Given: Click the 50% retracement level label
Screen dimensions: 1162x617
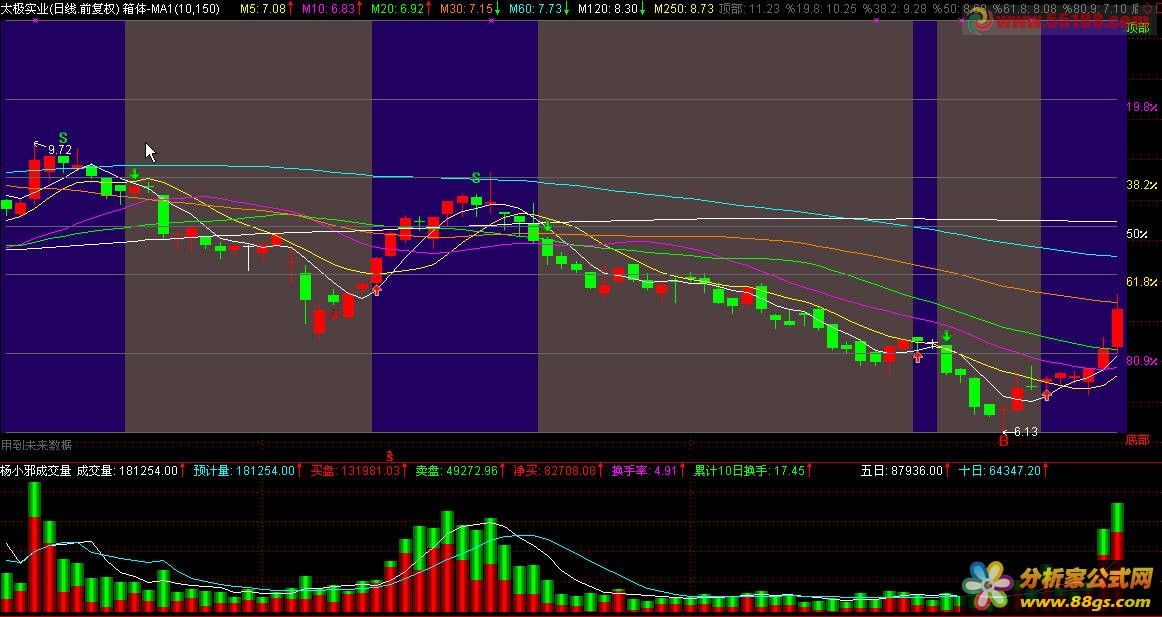Looking at the screenshot, I should [x=1137, y=233].
